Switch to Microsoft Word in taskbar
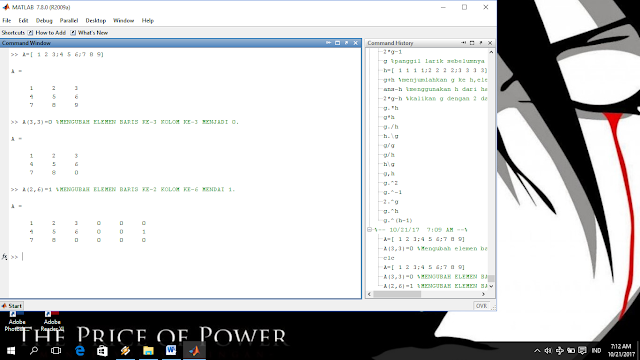640x360 pixels. (x=171, y=351)
